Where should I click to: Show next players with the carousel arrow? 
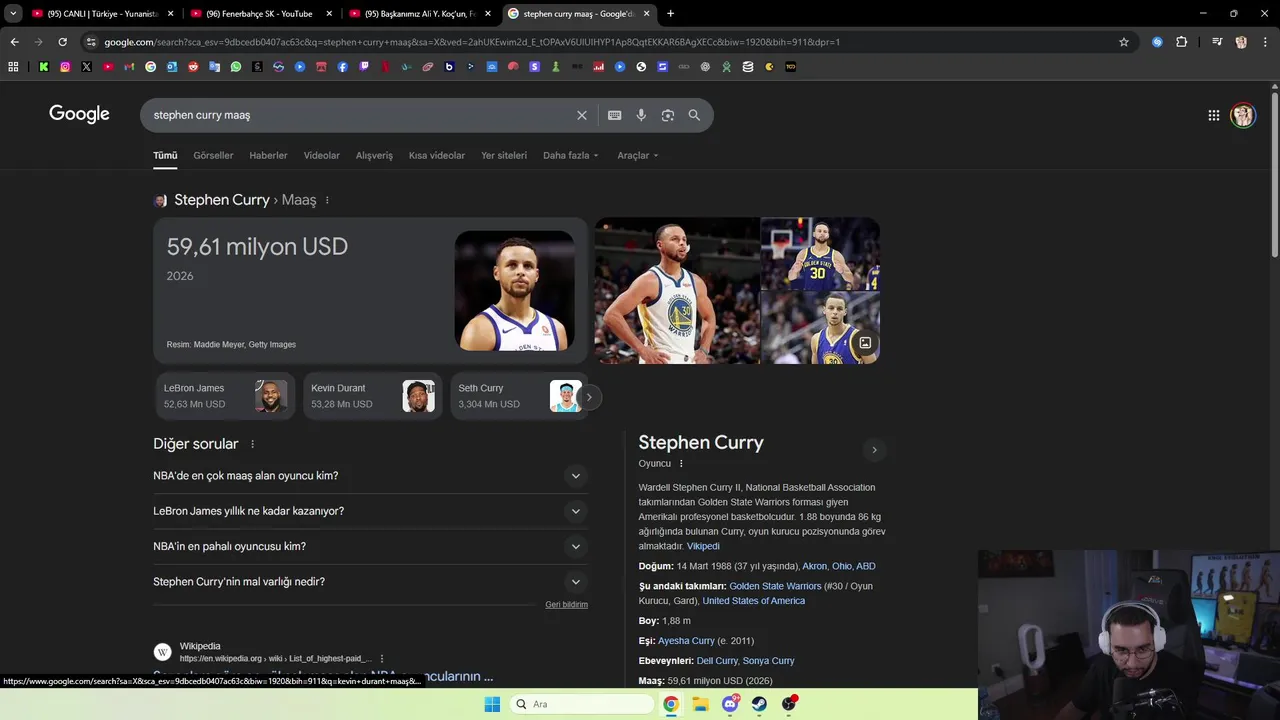click(x=589, y=397)
